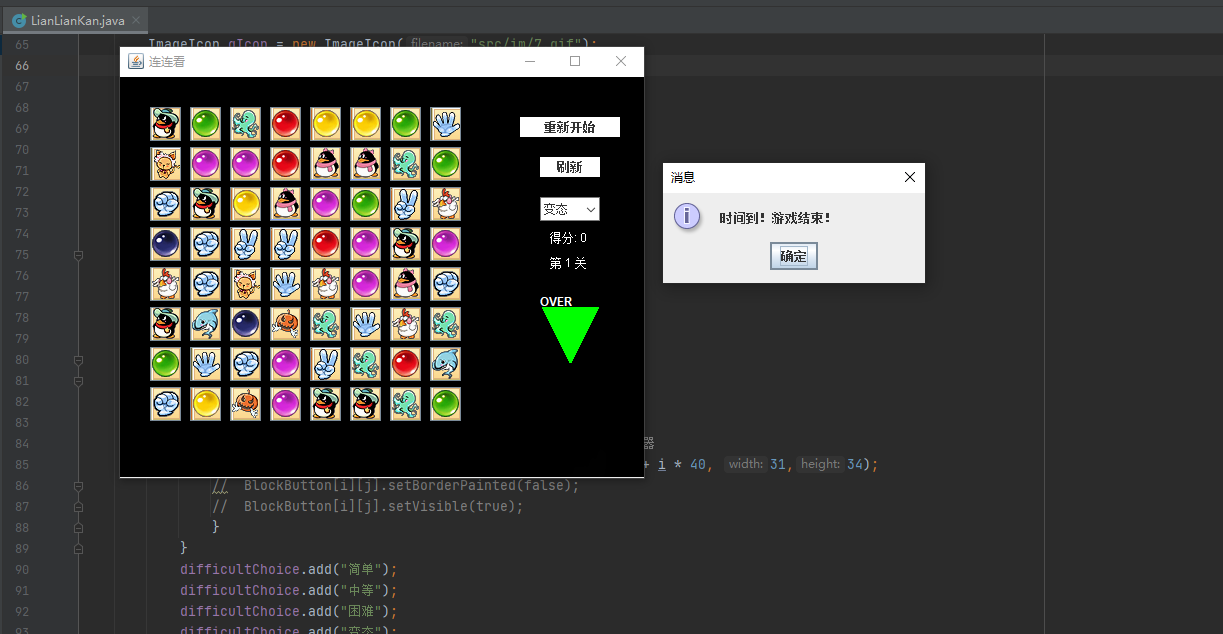Collapse the code fold marker at line 75

tap(78, 255)
